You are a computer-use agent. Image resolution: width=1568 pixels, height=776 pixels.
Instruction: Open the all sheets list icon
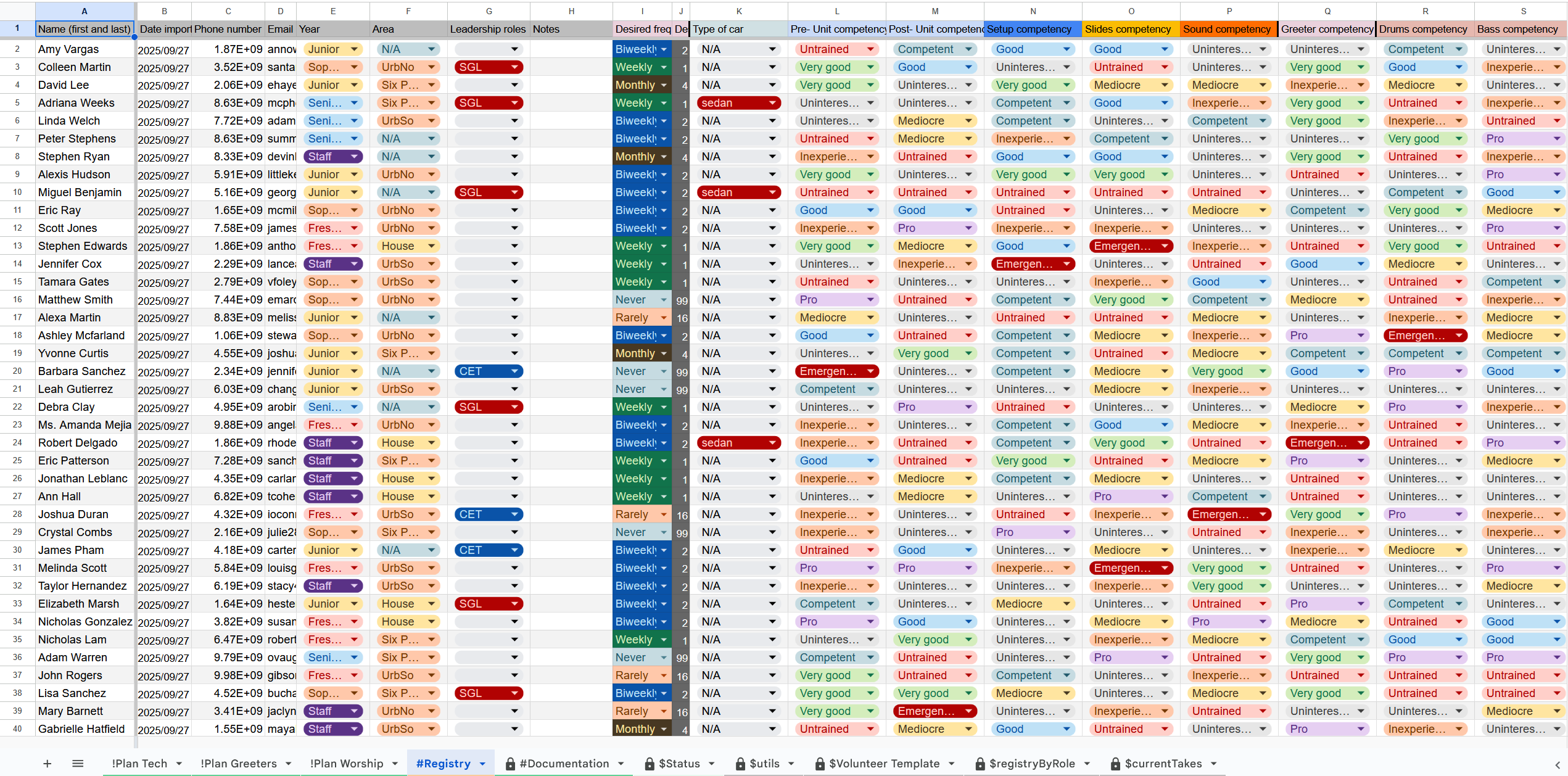click(x=78, y=763)
